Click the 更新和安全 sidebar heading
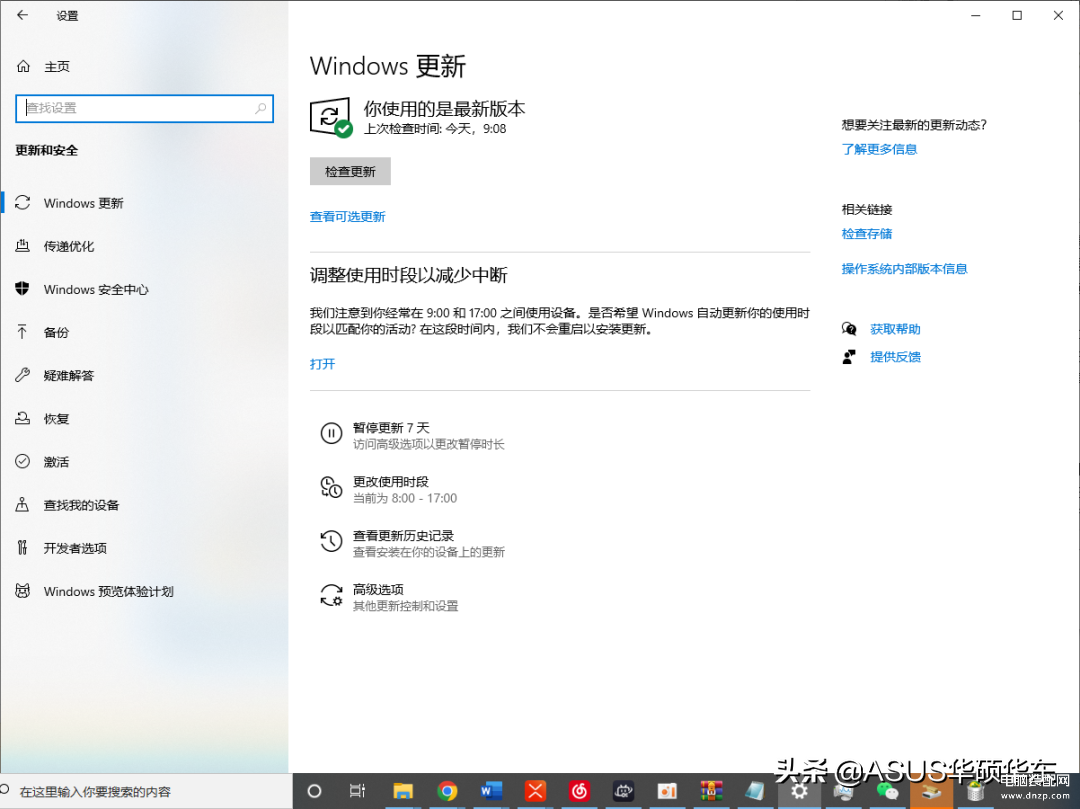This screenshot has height=809, width=1080. click(x=47, y=150)
